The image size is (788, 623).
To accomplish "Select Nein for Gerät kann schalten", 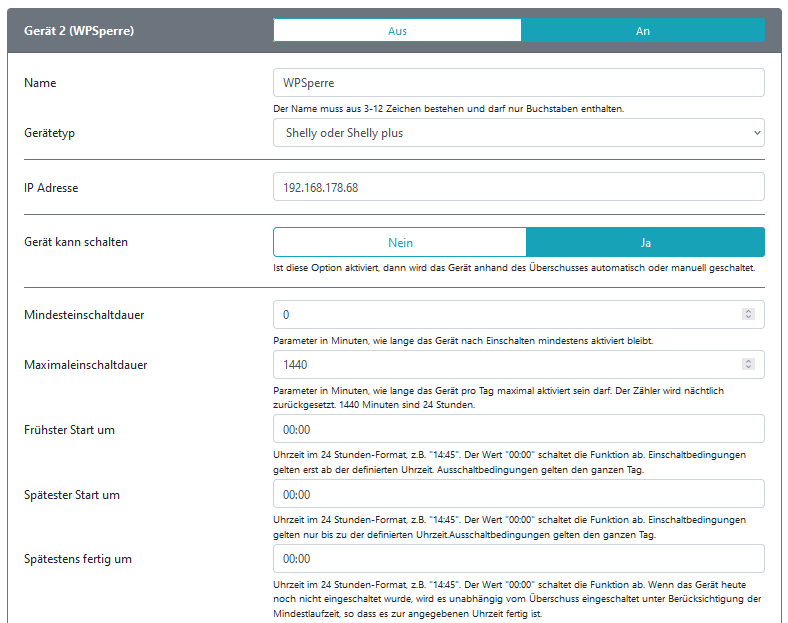I will point(400,242).
